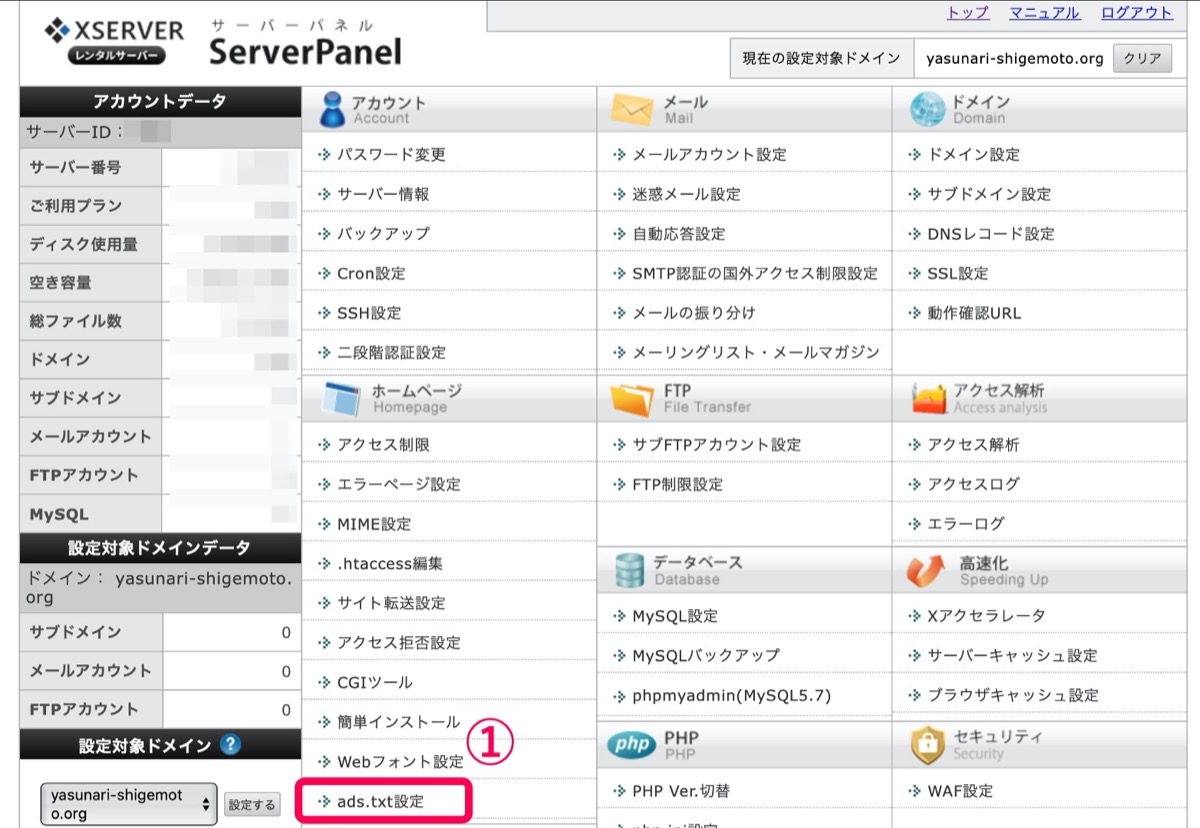Open the yasunari-shigemoto.org domain dropdown
Viewport: 1200px width, 828px height.
tap(129, 804)
